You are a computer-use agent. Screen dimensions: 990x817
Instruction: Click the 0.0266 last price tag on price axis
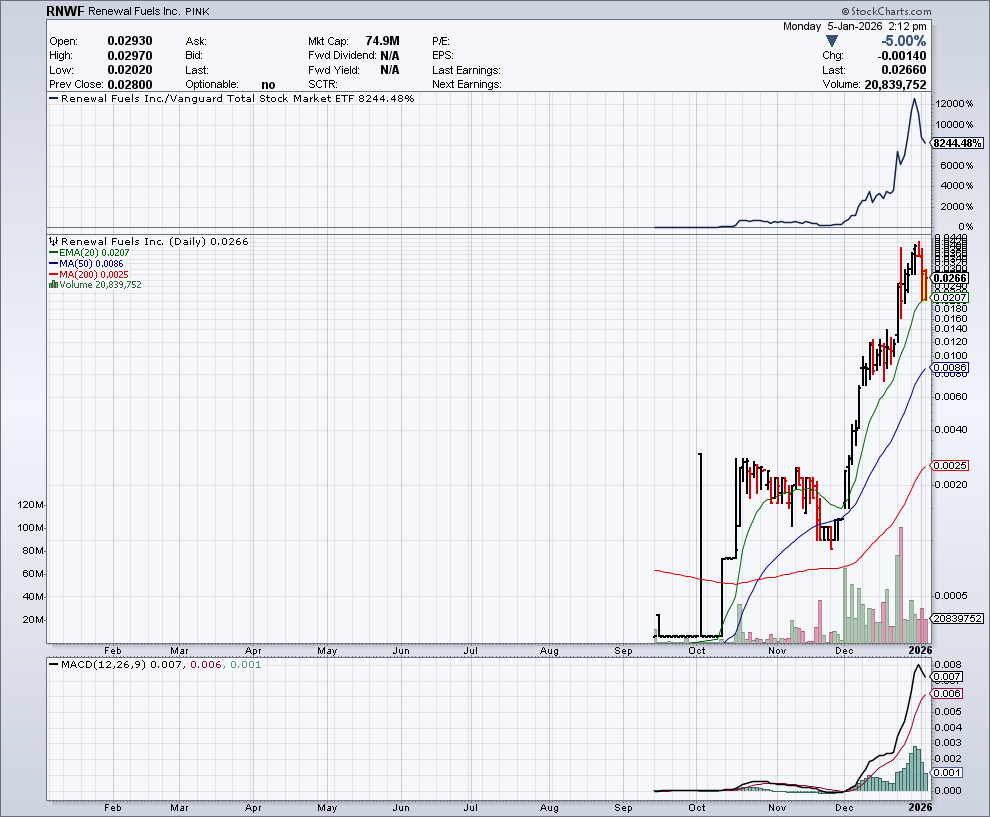(x=950, y=278)
